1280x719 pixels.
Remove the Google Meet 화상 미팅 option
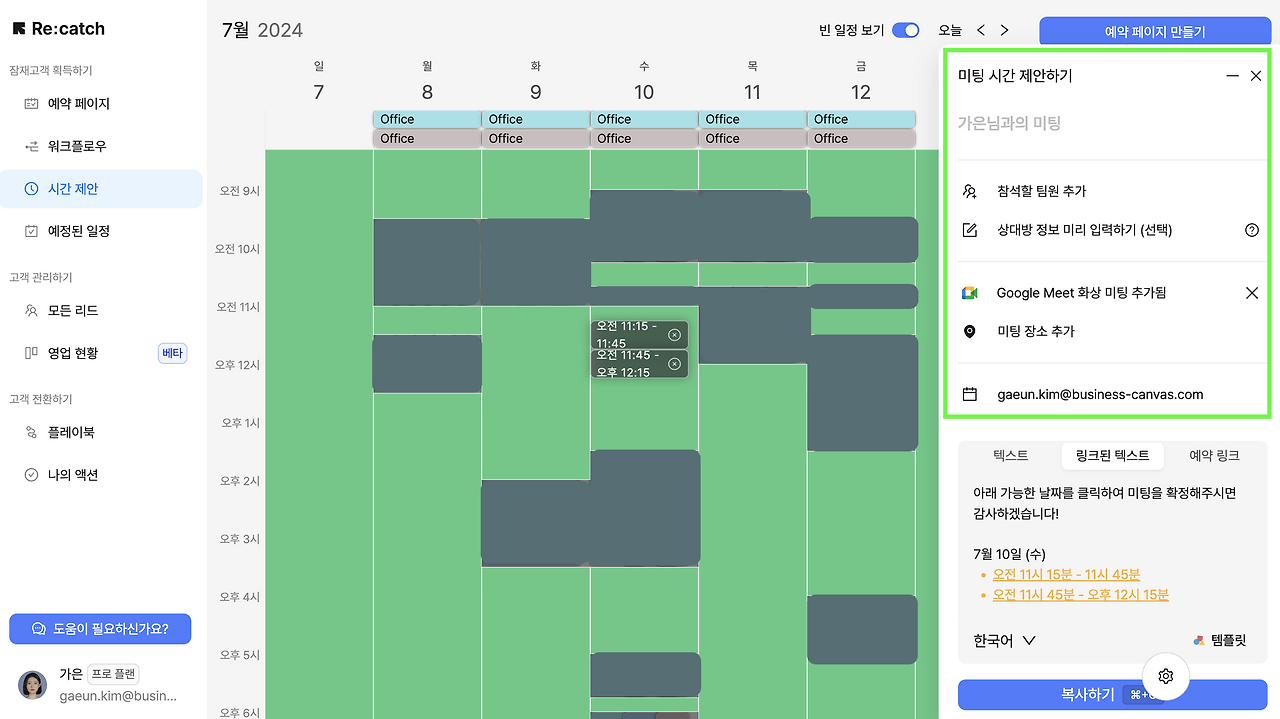1251,293
